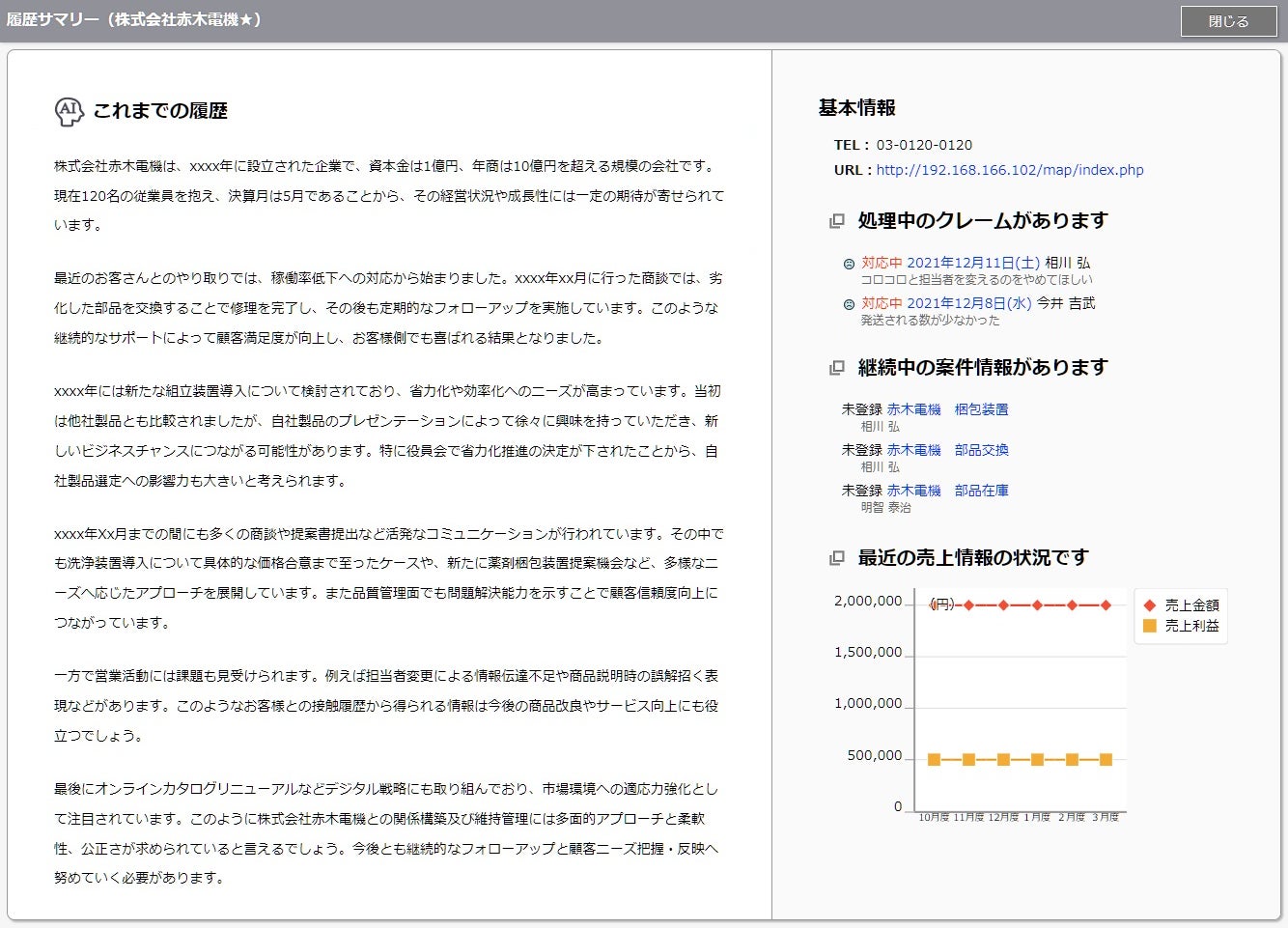Click the 500,000 axis label on the chart
Screen dimensions: 1288x928
coord(875,756)
